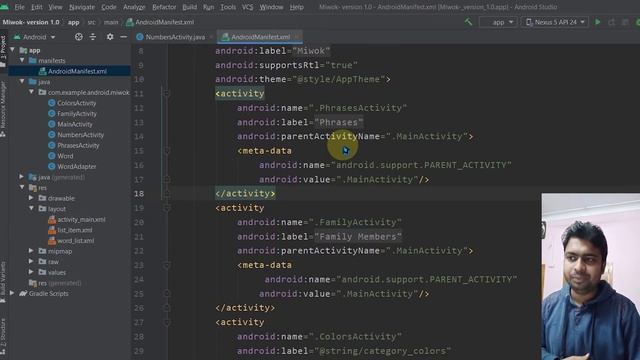The width and height of the screenshot is (640, 360).
Task: Open MainActivity from project tree
Action: [x=75, y=124]
